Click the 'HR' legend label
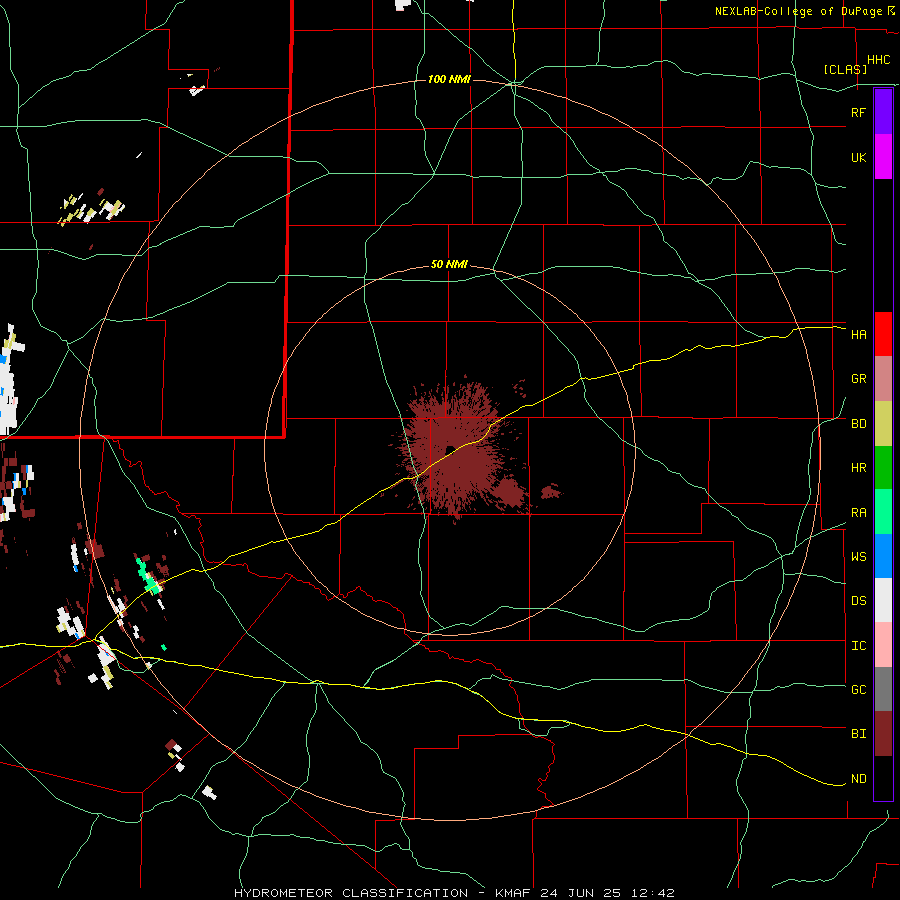 (x=858, y=468)
